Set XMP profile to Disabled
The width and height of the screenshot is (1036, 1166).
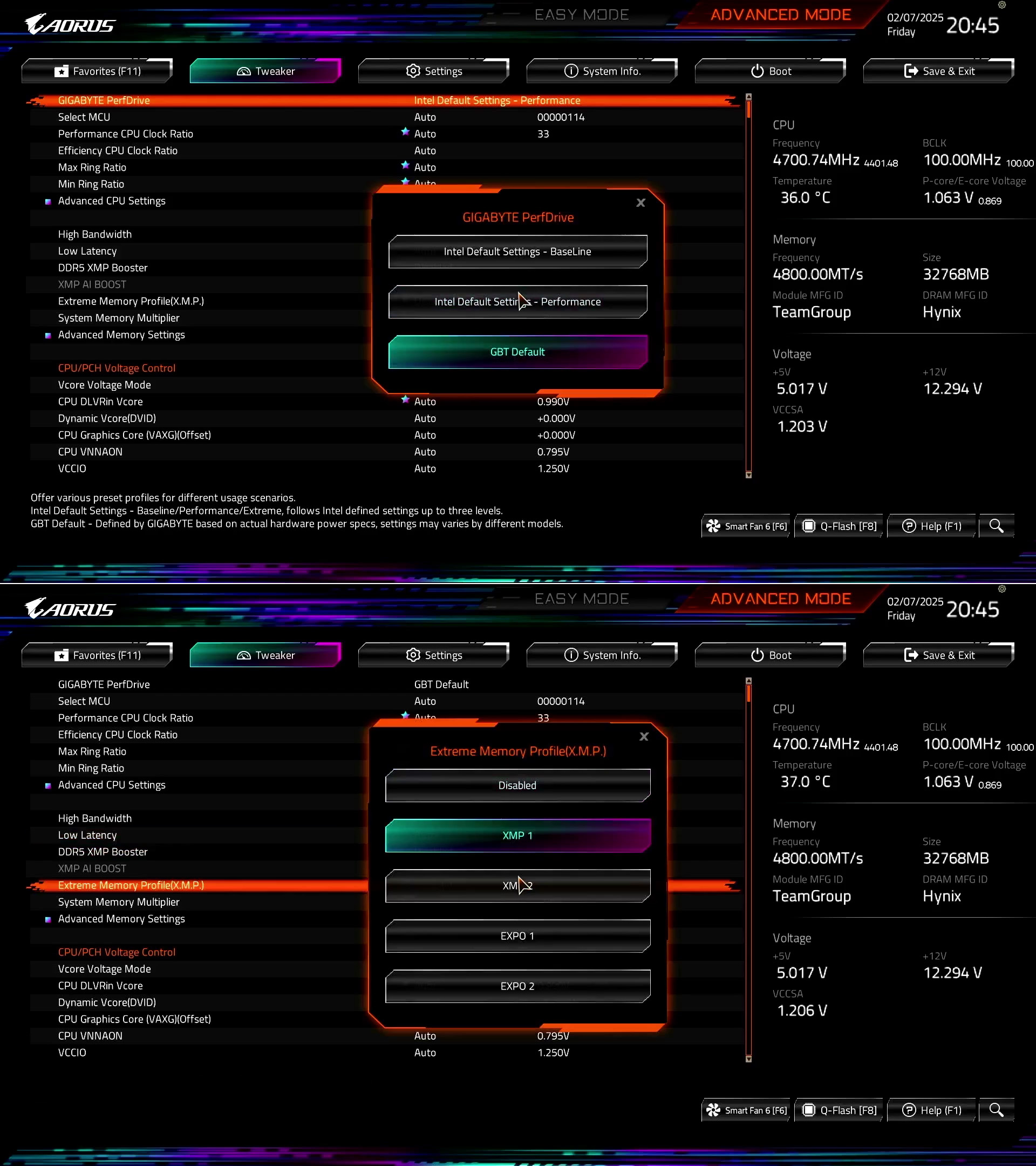tap(517, 785)
